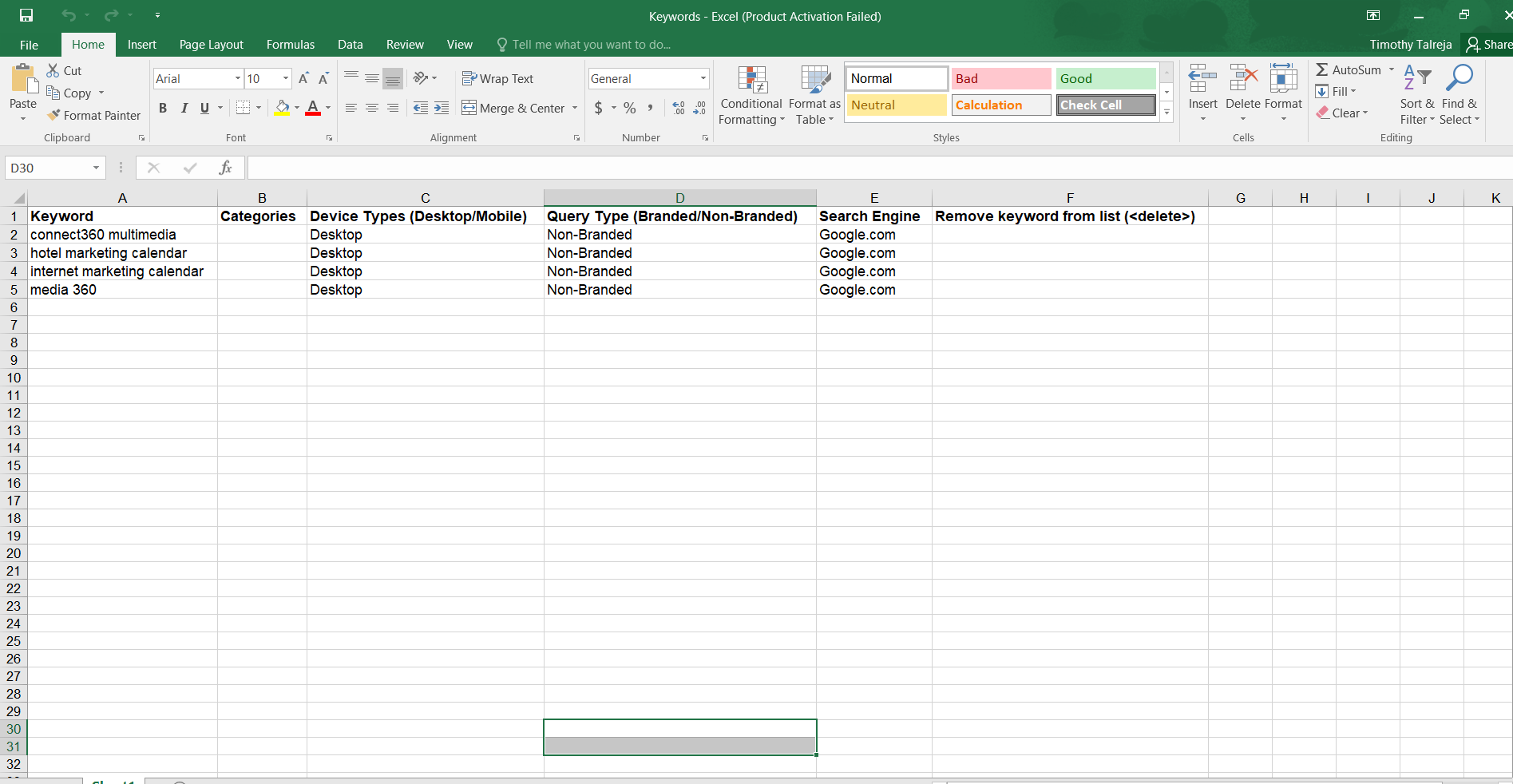Apply the fill color bucket
The height and width of the screenshot is (784, 1513).
pos(282,108)
